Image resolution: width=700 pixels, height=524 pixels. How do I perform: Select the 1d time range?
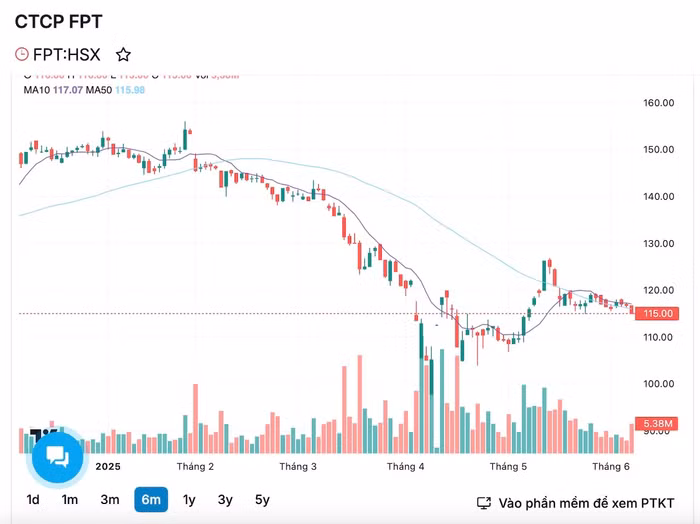[x=33, y=499]
